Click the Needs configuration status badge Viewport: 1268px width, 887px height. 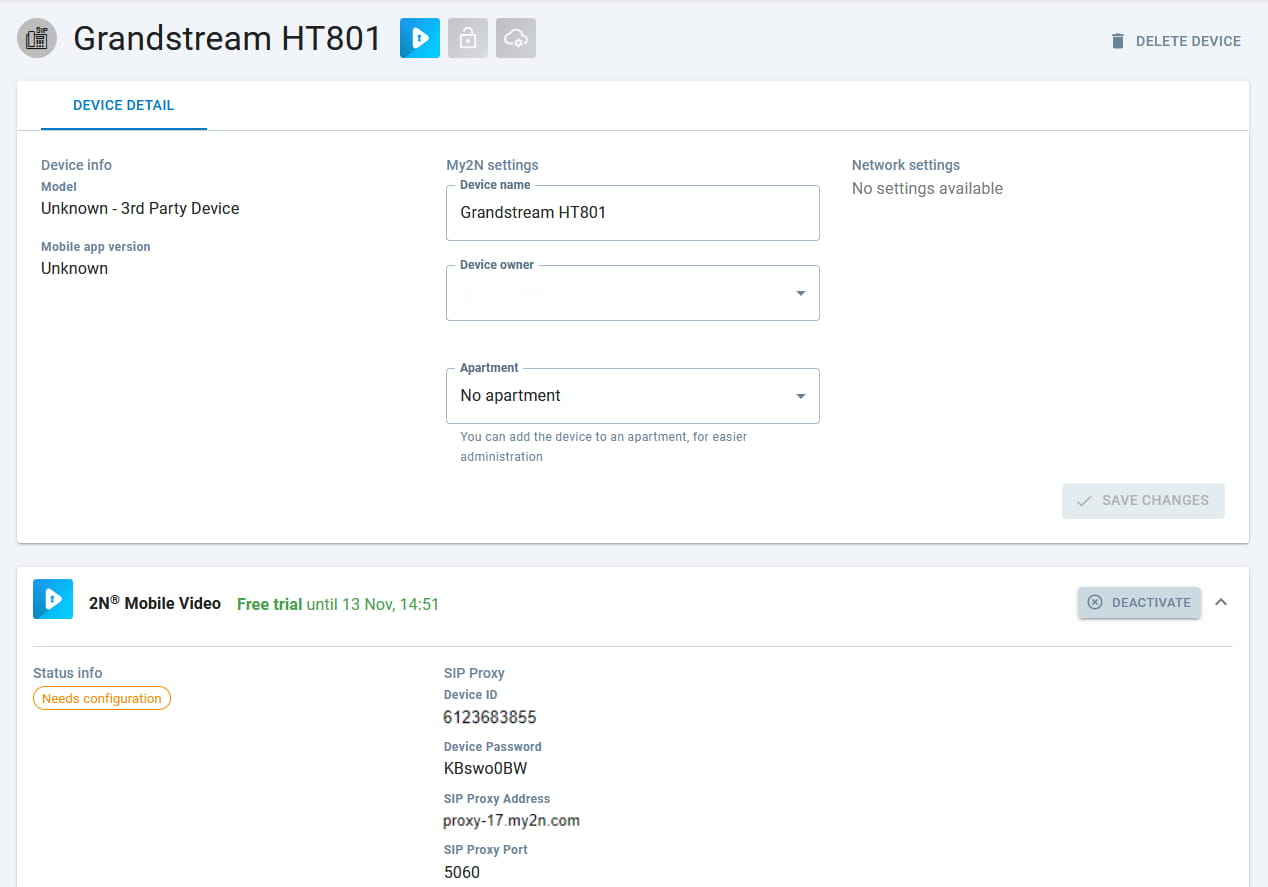click(x=102, y=698)
